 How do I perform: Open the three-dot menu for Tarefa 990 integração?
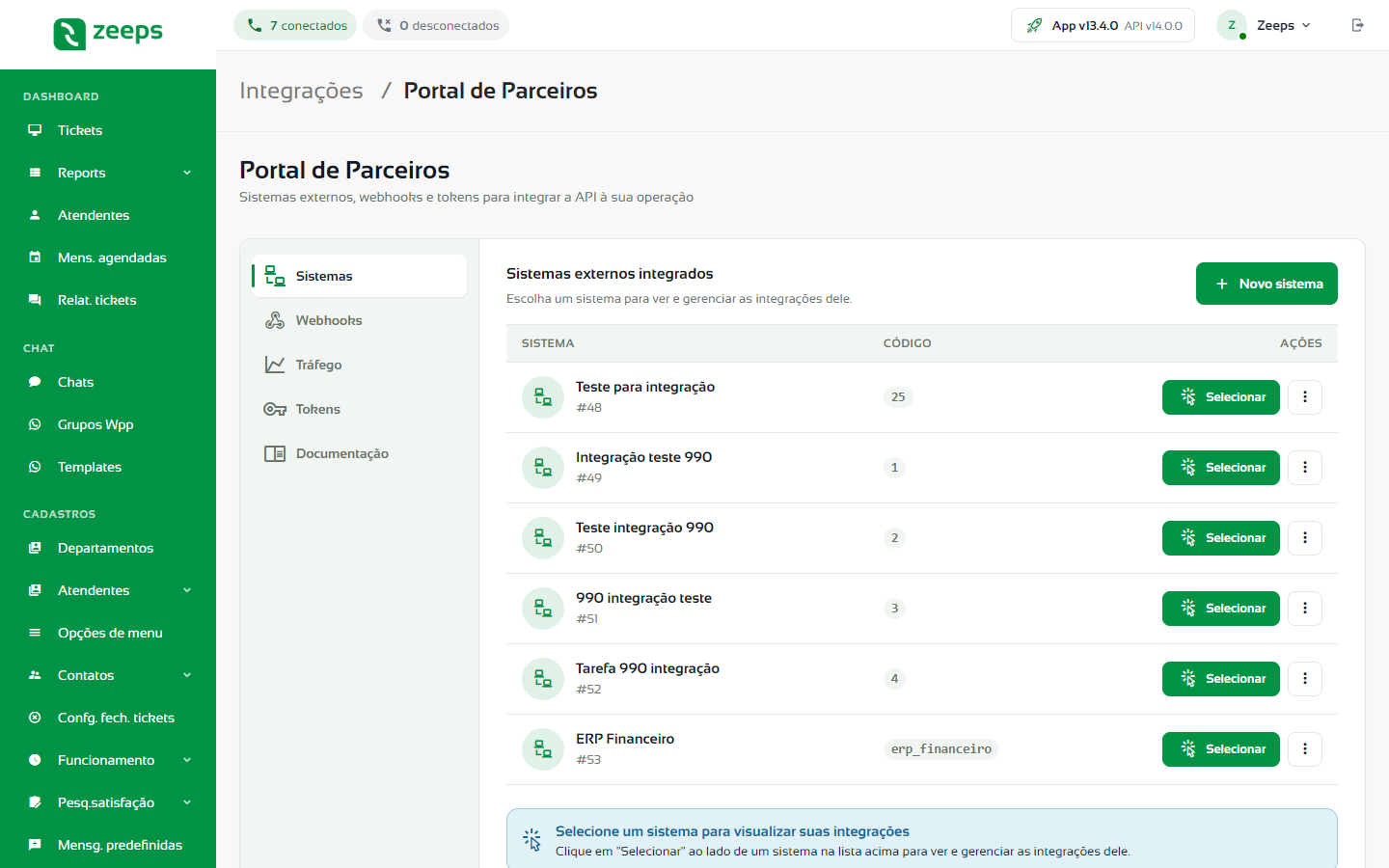[1305, 679]
